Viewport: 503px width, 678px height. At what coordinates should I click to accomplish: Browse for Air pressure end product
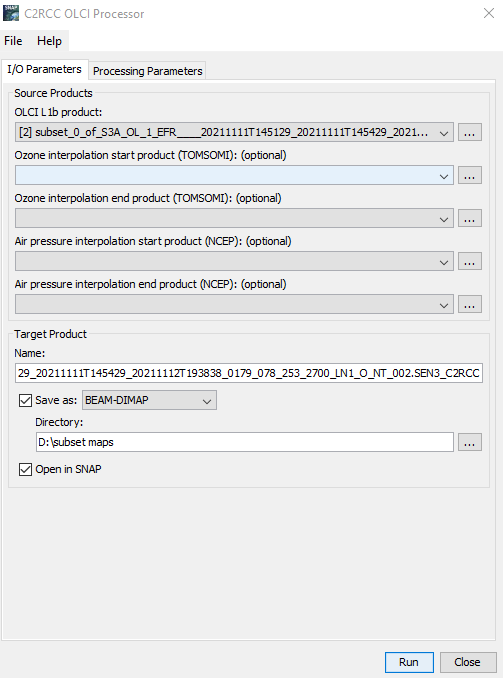click(470, 304)
